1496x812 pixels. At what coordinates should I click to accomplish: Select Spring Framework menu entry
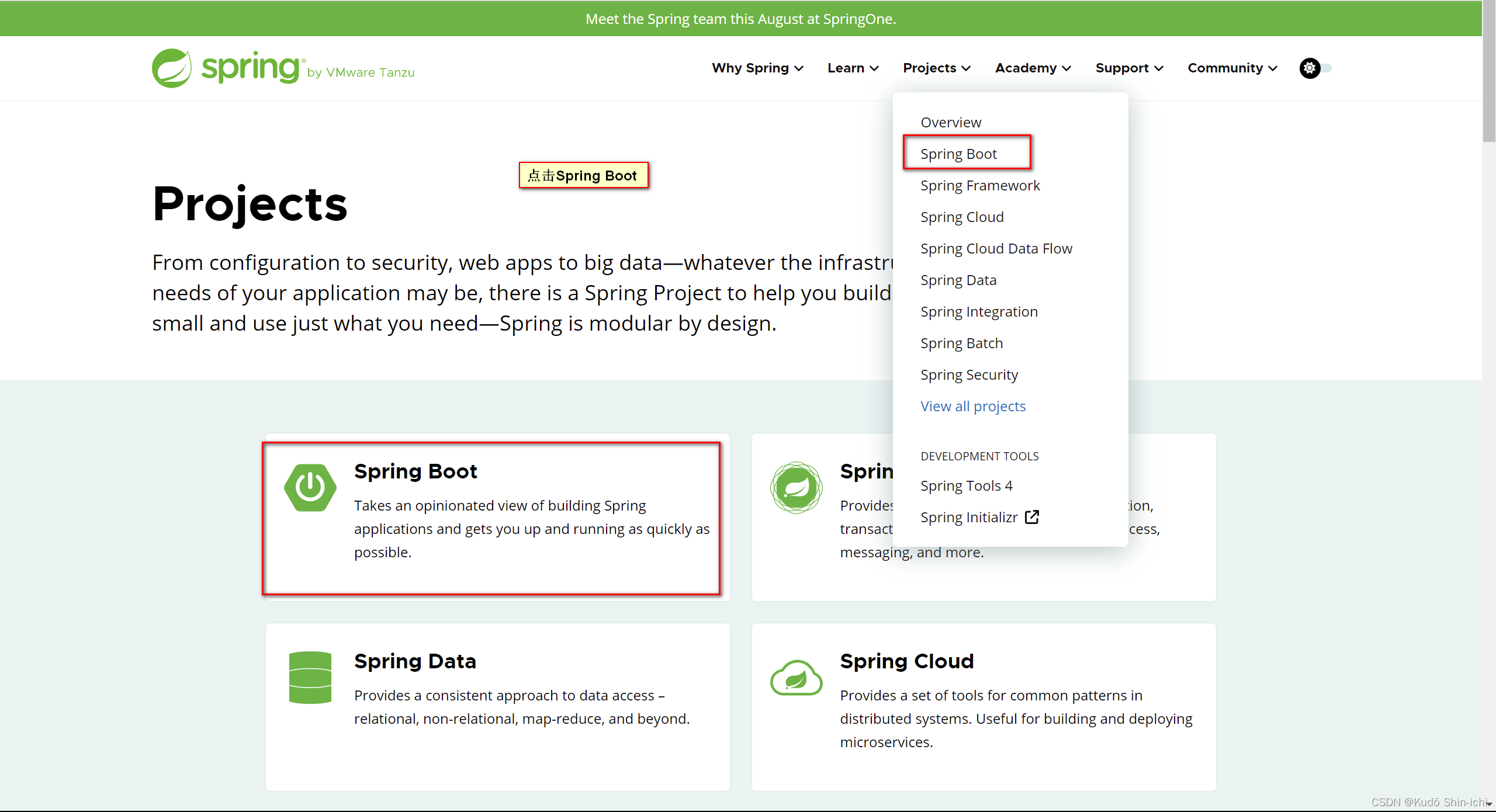click(980, 186)
